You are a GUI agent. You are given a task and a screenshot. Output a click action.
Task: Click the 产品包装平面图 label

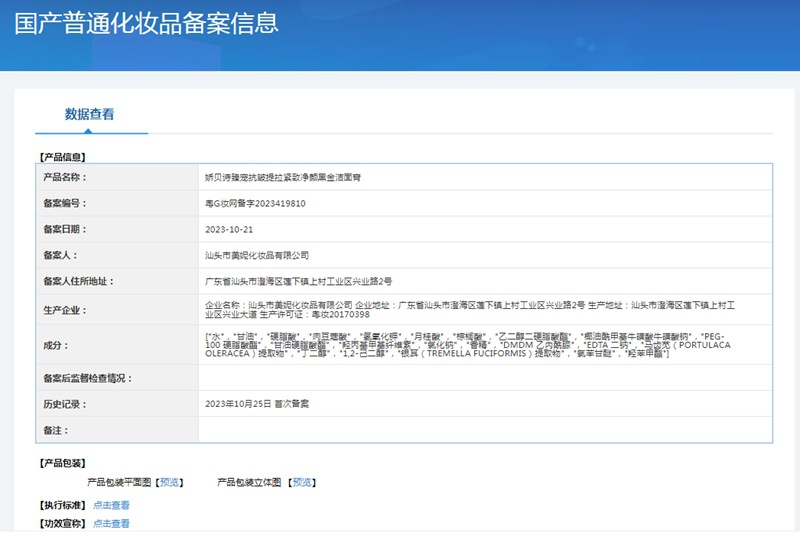pos(119,483)
